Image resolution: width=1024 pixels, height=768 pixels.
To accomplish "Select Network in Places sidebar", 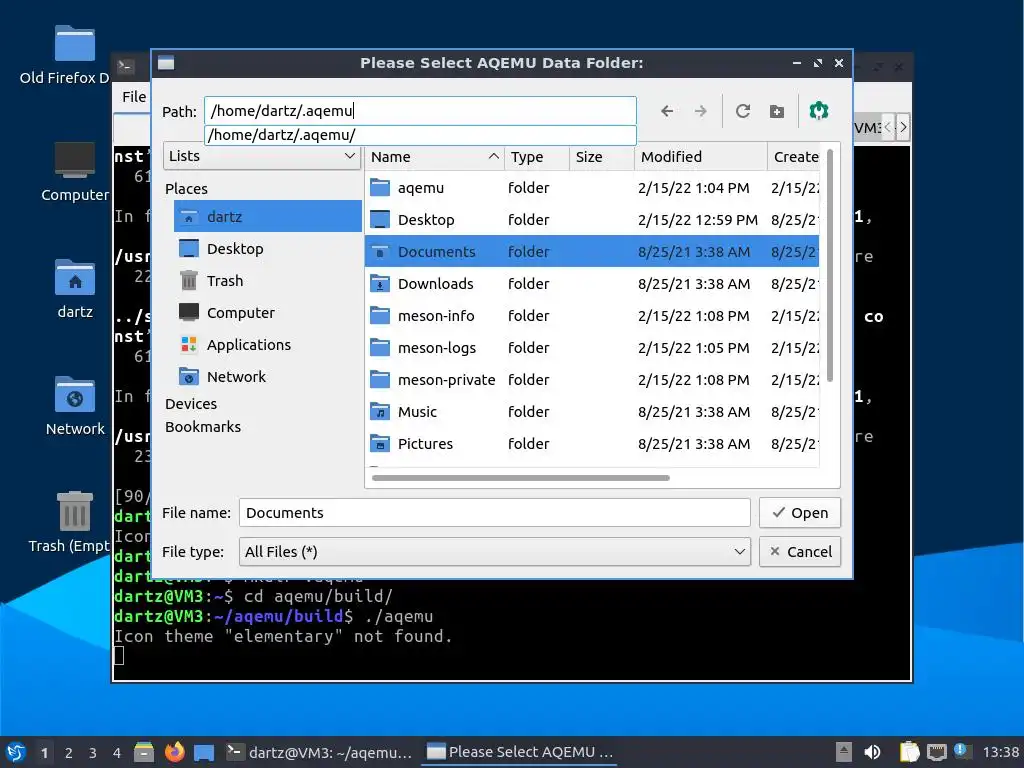I will click(268, 376).
